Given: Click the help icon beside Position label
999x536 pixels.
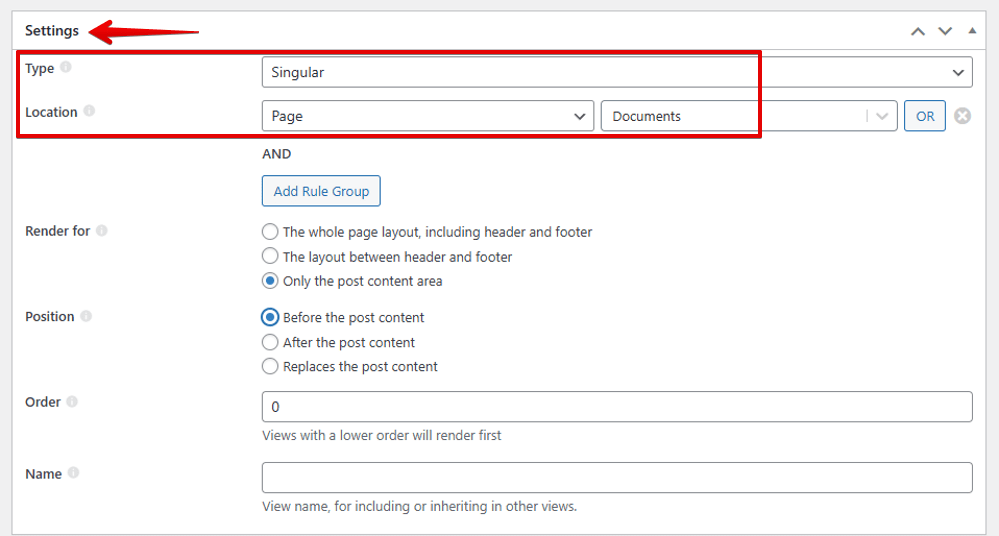Looking at the screenshot, I should 86,316.
